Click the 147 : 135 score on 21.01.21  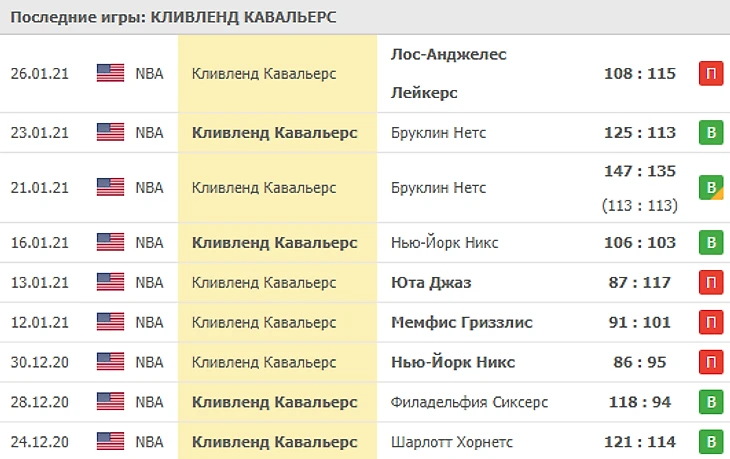(x=640, y=171)
